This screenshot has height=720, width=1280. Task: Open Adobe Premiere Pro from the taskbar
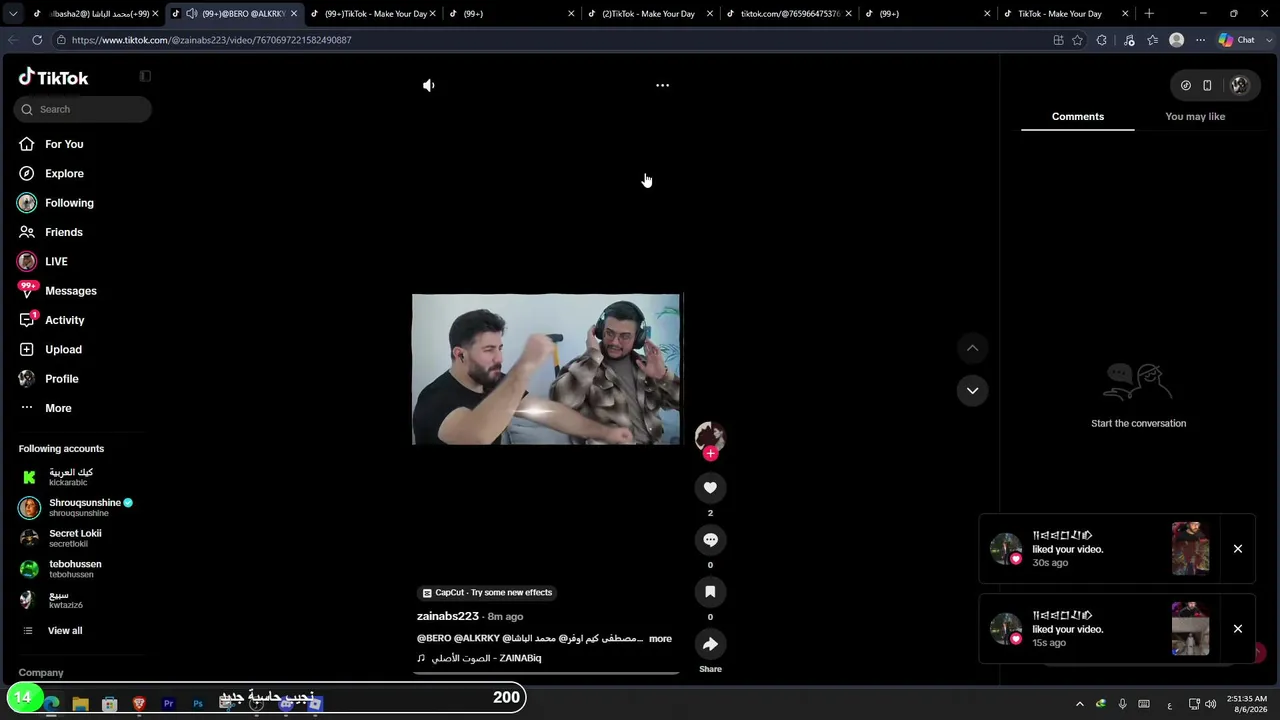pos(168,704)
